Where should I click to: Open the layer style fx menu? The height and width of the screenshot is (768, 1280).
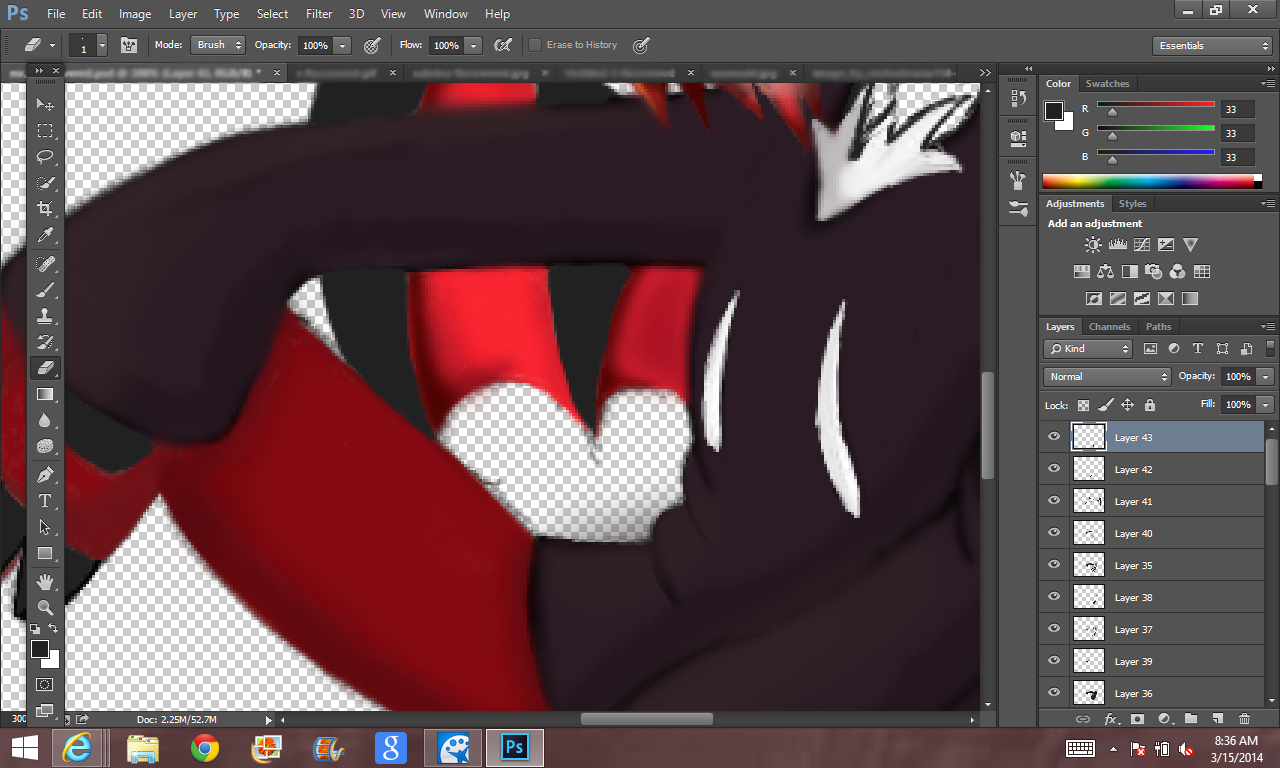(x=1110, y=719)
